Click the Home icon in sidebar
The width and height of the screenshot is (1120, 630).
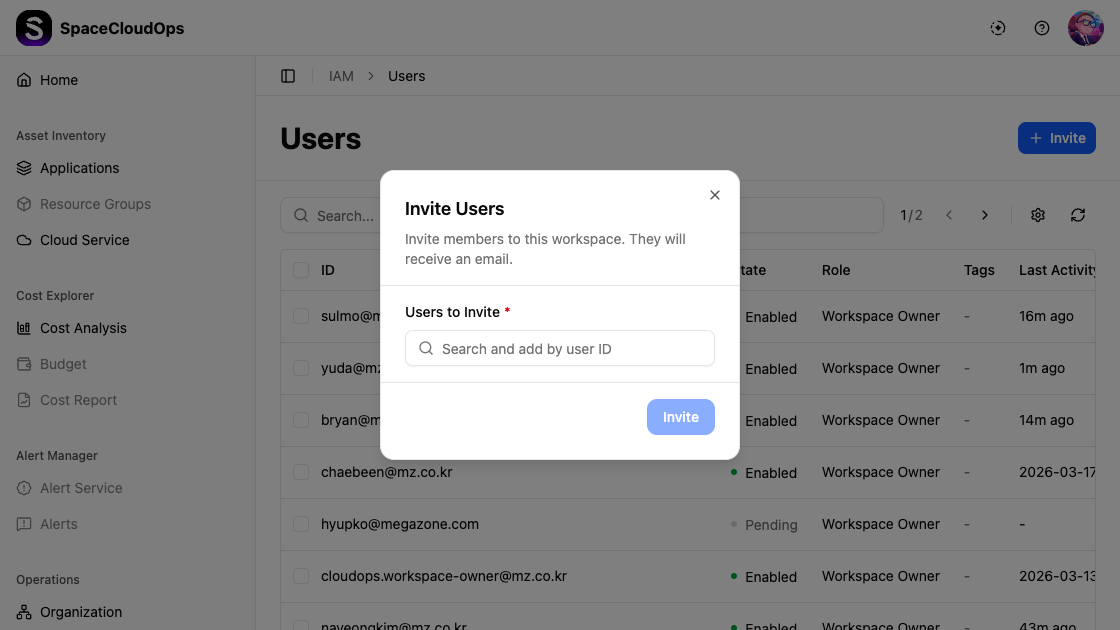[x=24, y=80]
